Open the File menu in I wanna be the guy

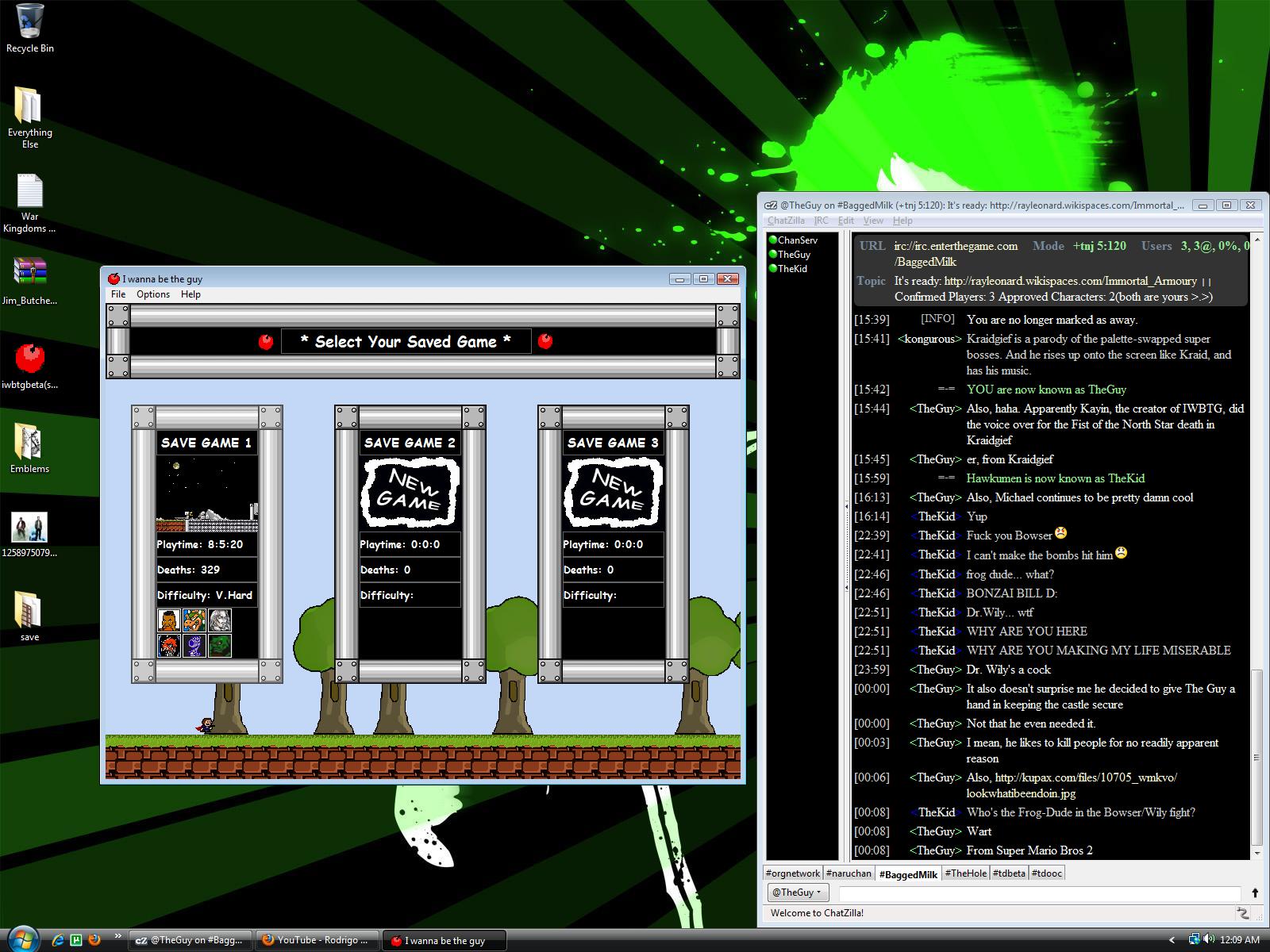pos(118,294)
